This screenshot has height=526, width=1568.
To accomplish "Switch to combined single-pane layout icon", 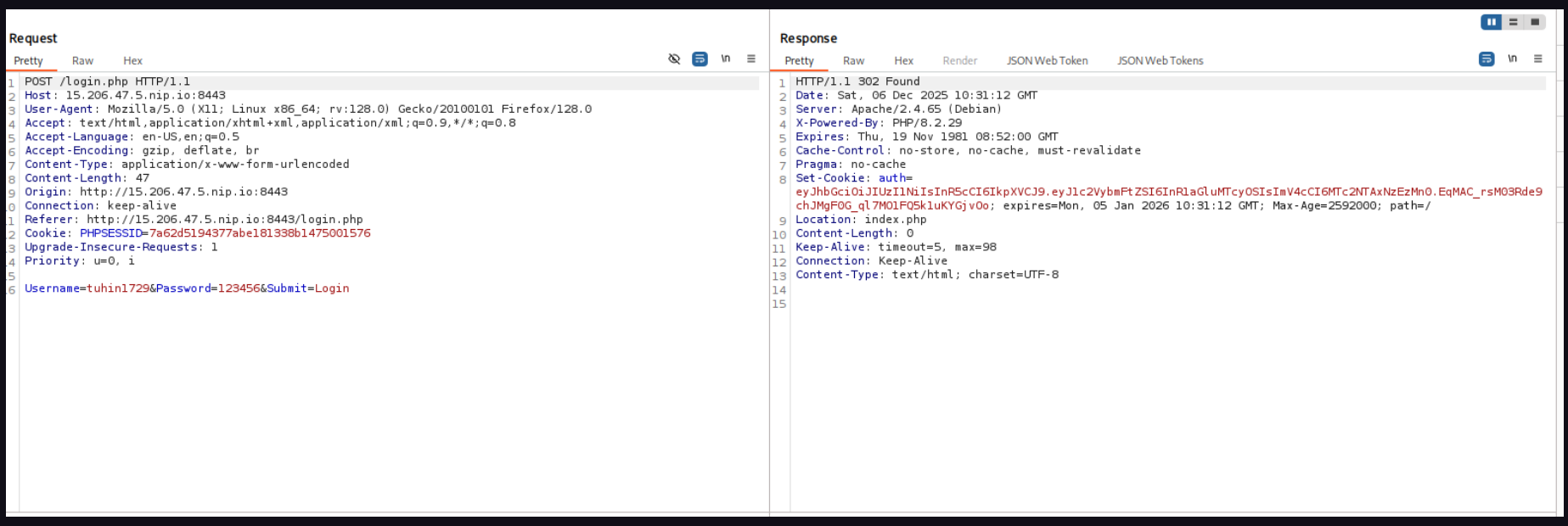I will click(x=1534, y=22).
